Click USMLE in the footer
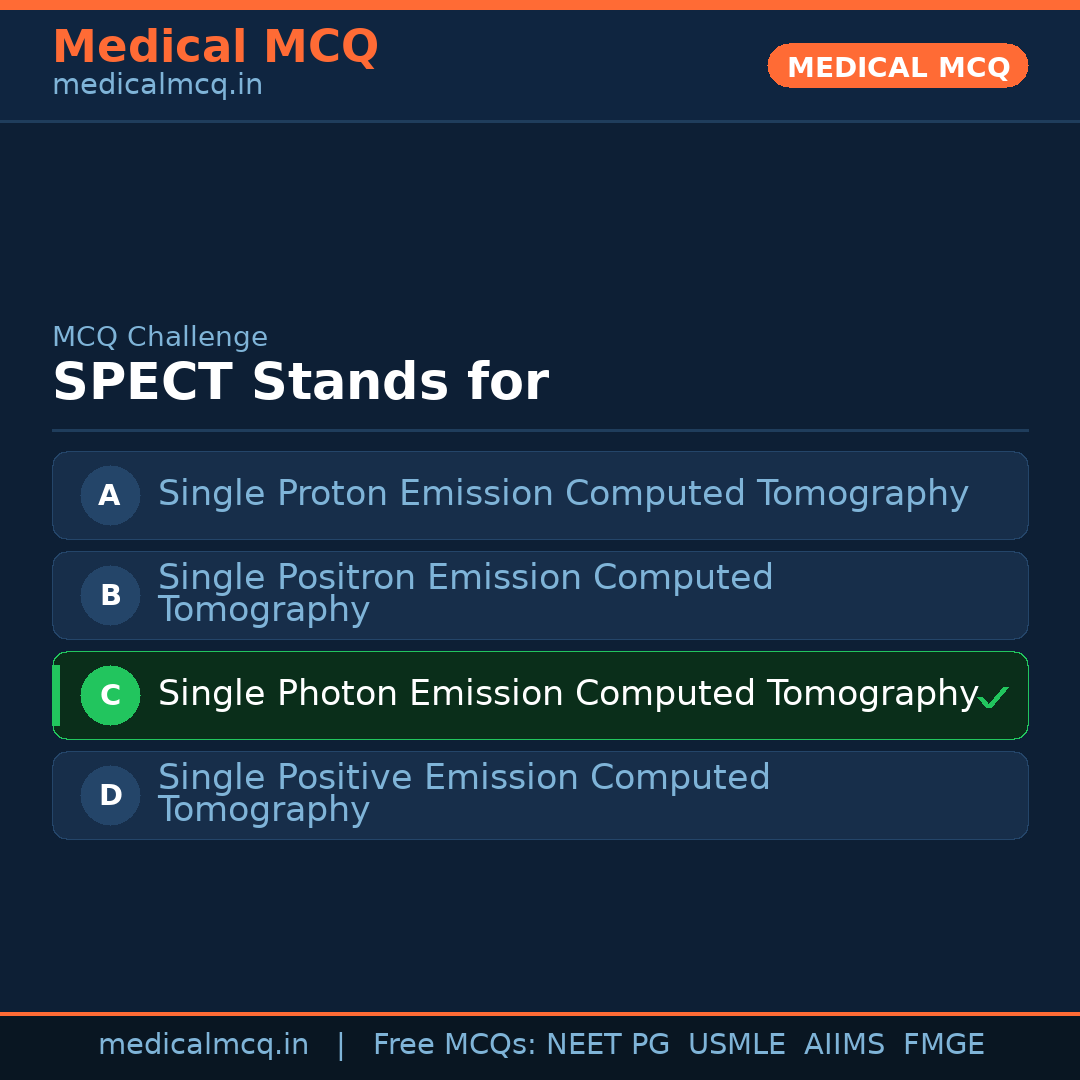 point(736,1045)
